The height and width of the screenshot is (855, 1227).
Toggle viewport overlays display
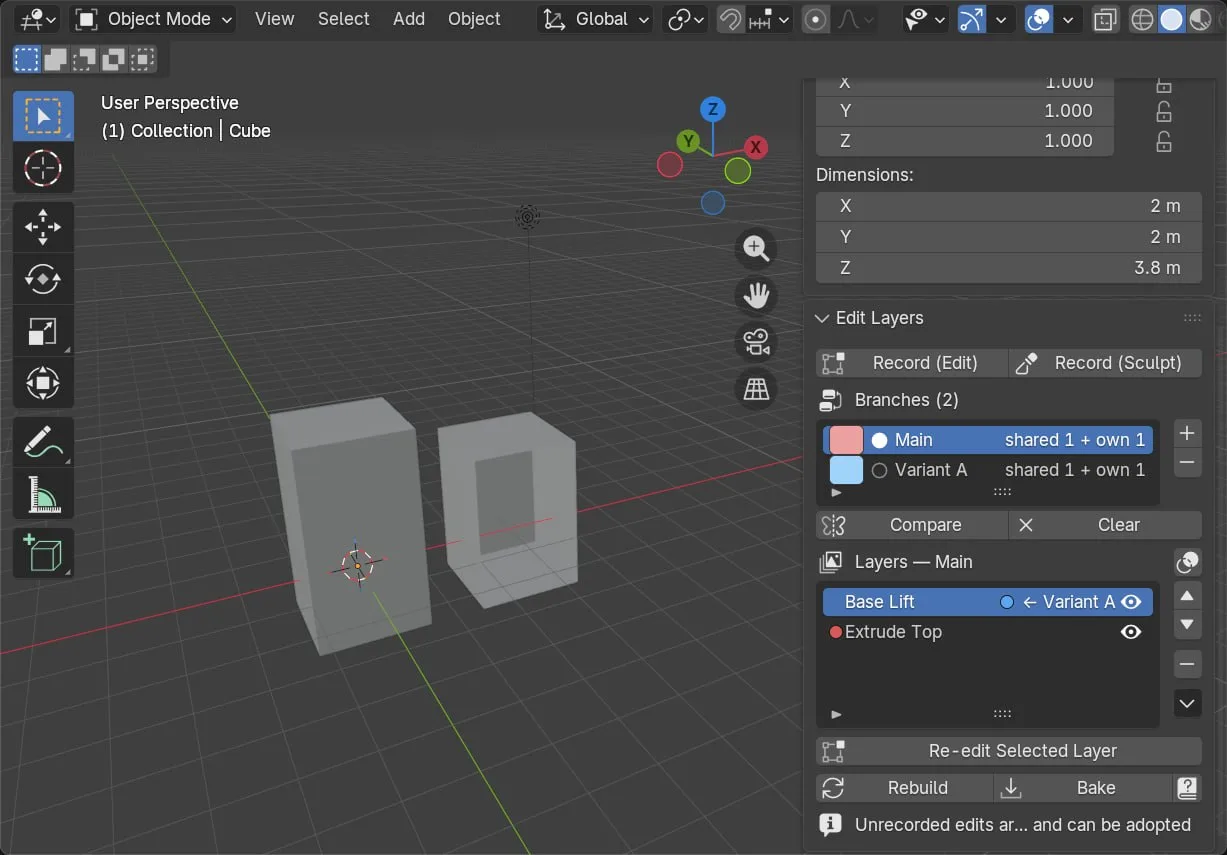point(1039,19)
